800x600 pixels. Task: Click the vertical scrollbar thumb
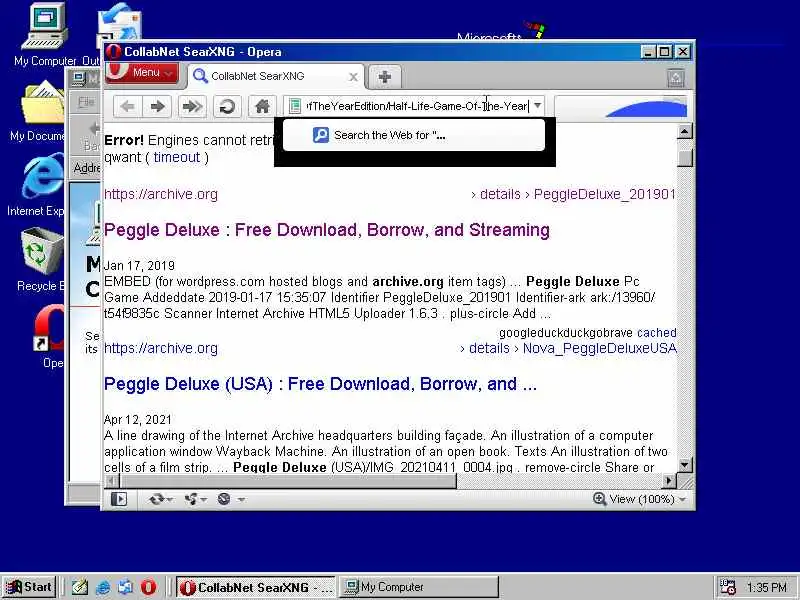point(684,157)
